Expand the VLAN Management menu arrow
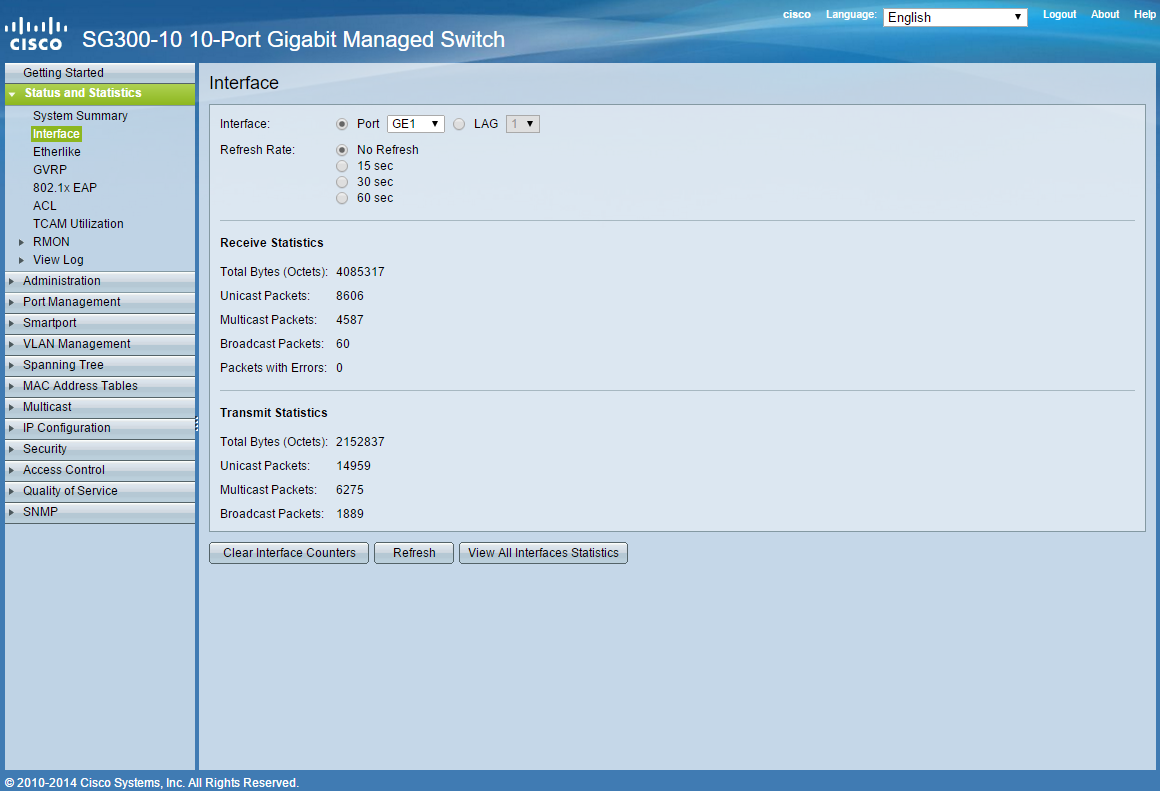1160x791 pixels. [11, 344]
